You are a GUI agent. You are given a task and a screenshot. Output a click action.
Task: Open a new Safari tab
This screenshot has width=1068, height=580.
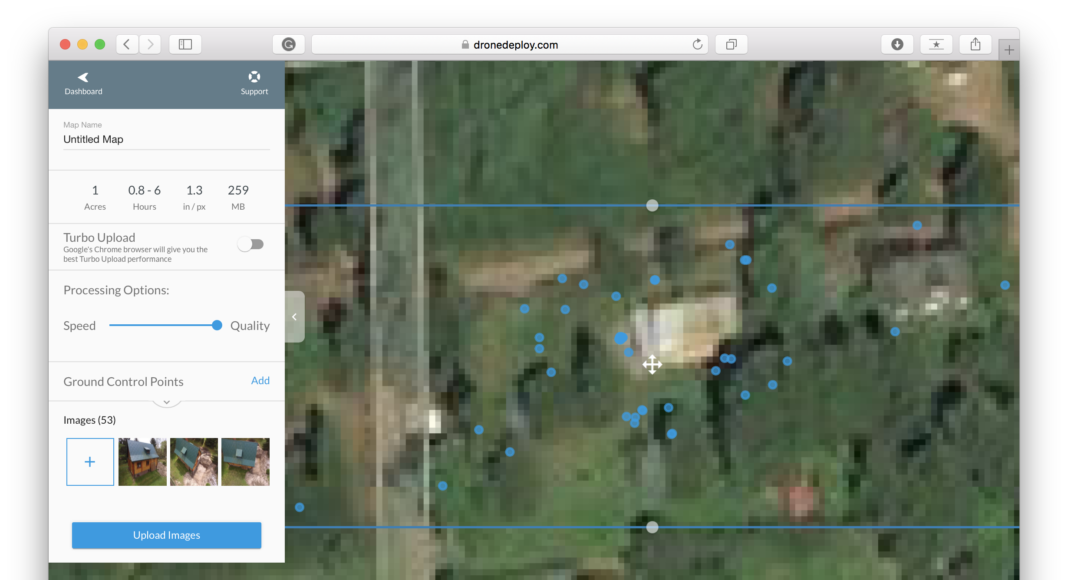1009,49
